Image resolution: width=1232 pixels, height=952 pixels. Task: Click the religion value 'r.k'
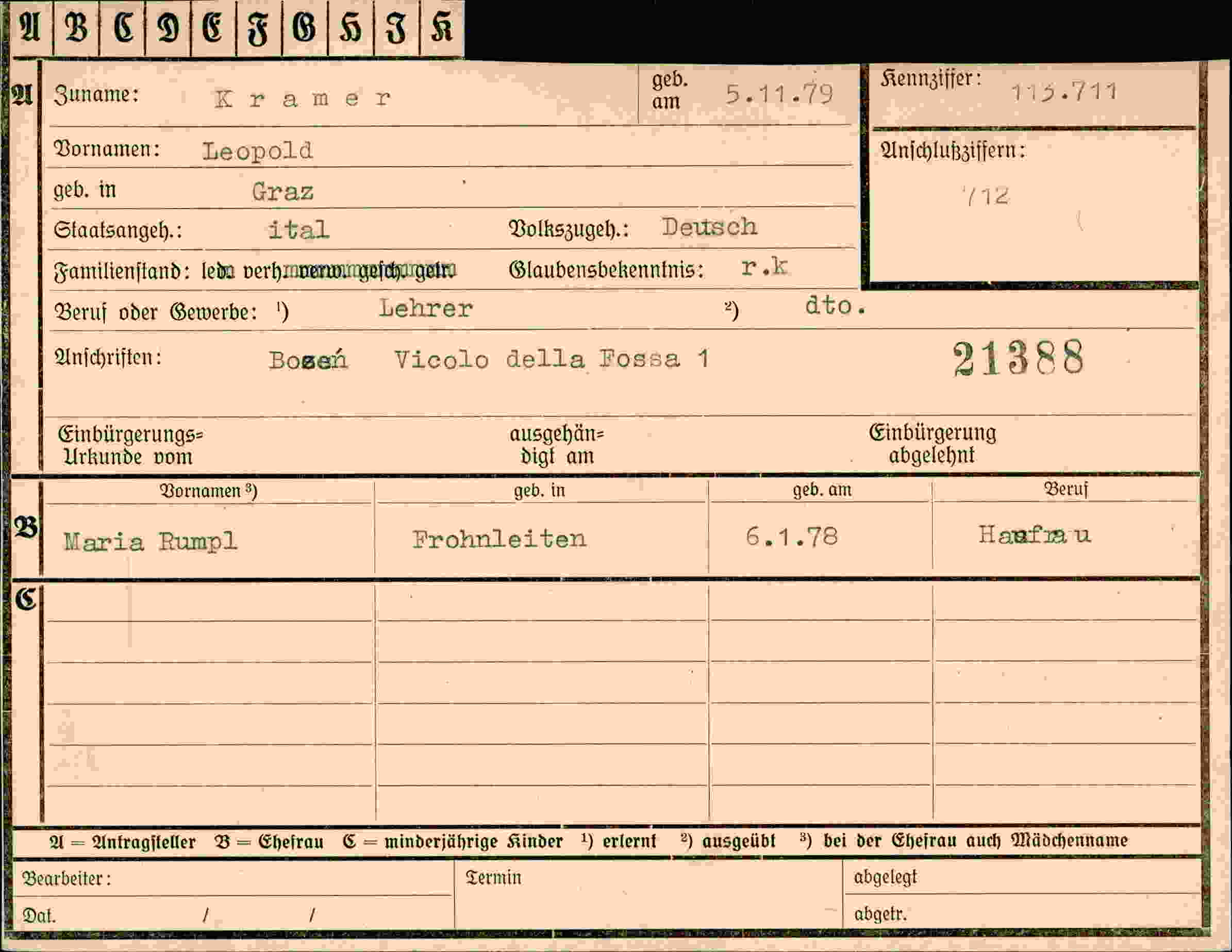(764, 267)
